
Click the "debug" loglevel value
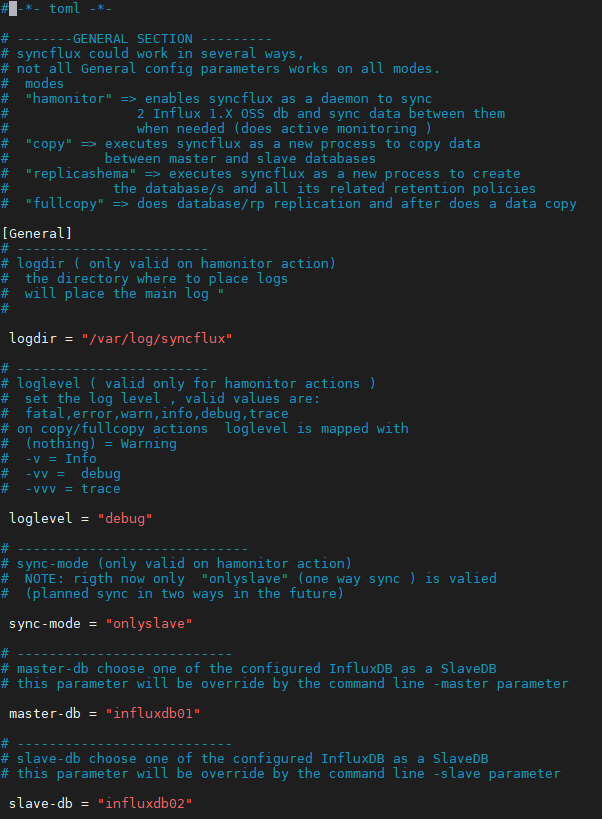[x=125, y=519]
